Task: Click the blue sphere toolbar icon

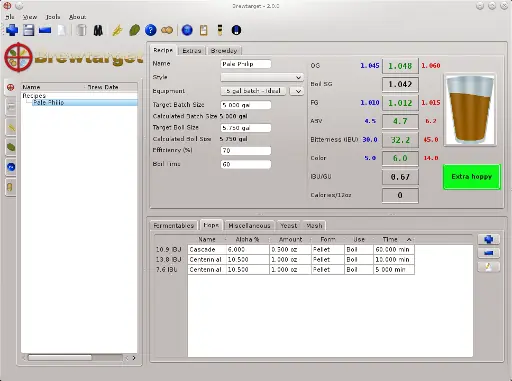Action: tap(187, 30)
